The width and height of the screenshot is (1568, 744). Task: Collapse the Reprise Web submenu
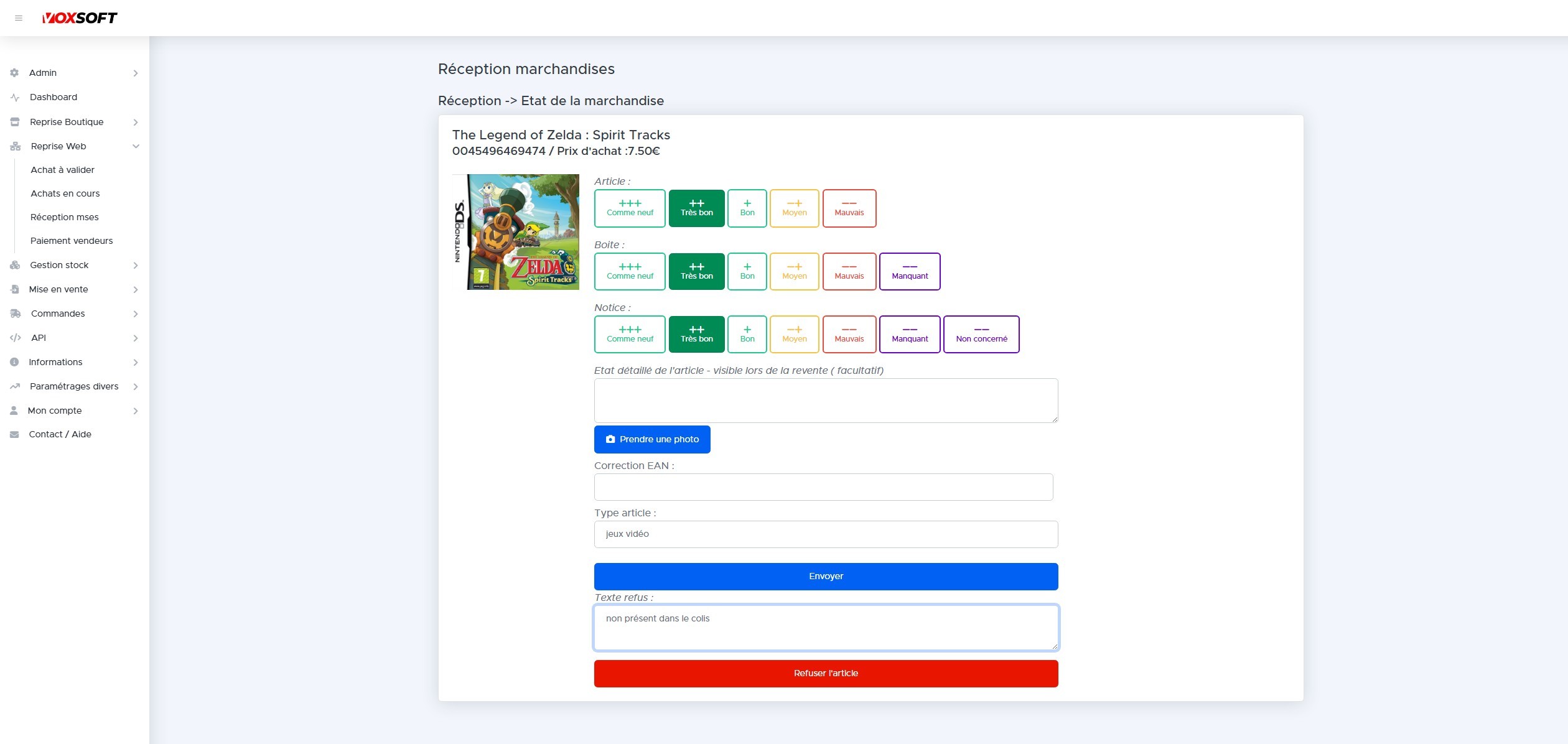click(x=136, y=146)
